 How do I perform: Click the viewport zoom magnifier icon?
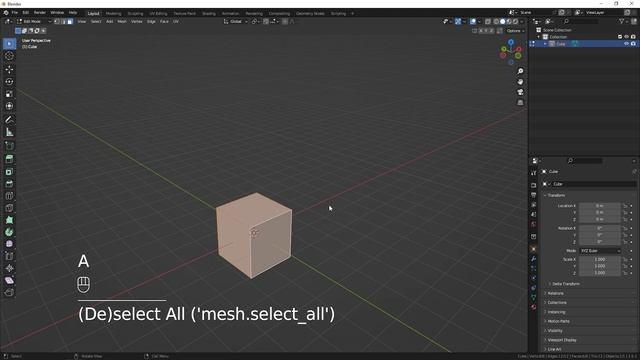[x=520, y=71]
